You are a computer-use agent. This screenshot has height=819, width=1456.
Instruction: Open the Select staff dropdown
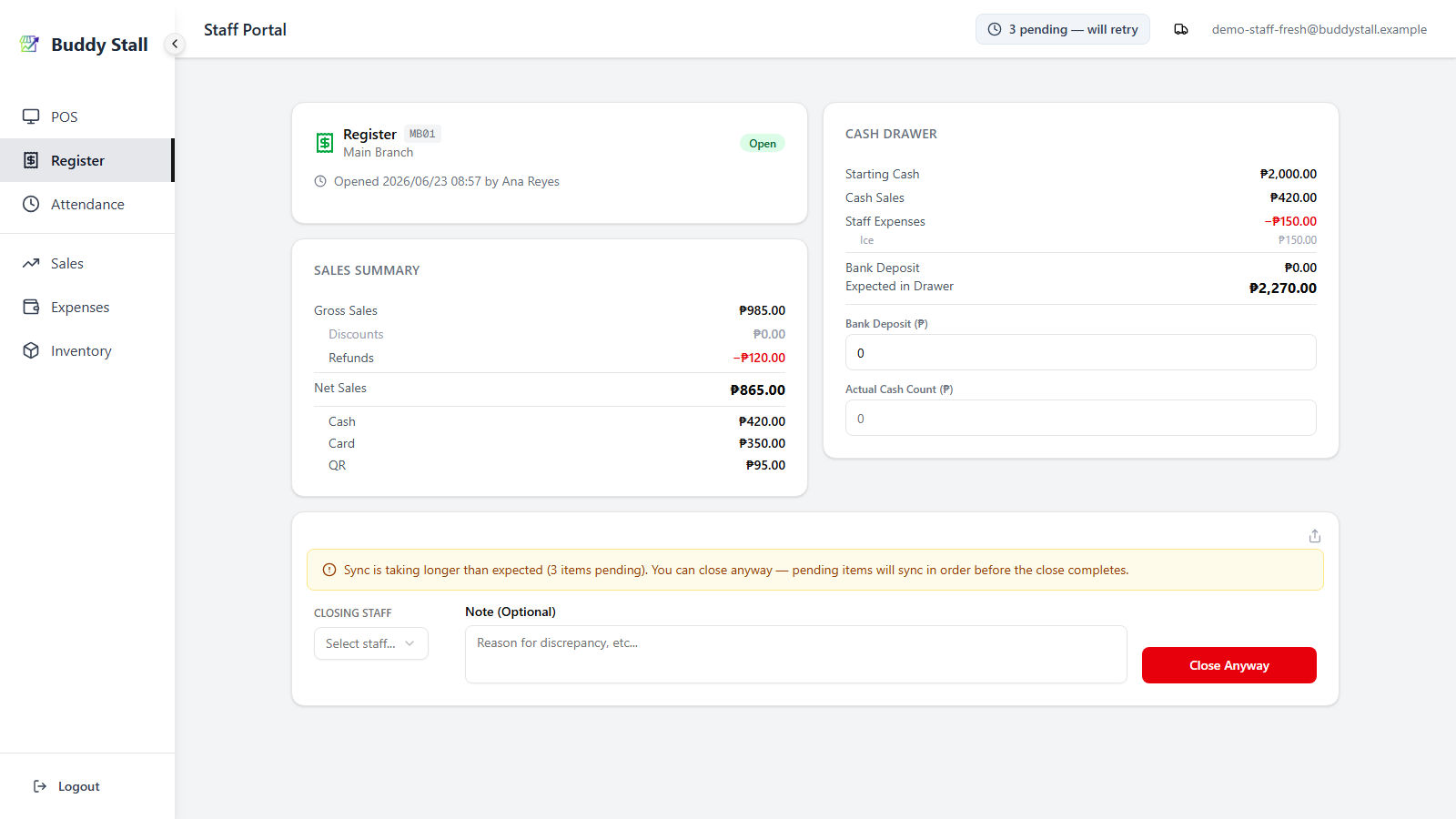[x=371, y=643]
